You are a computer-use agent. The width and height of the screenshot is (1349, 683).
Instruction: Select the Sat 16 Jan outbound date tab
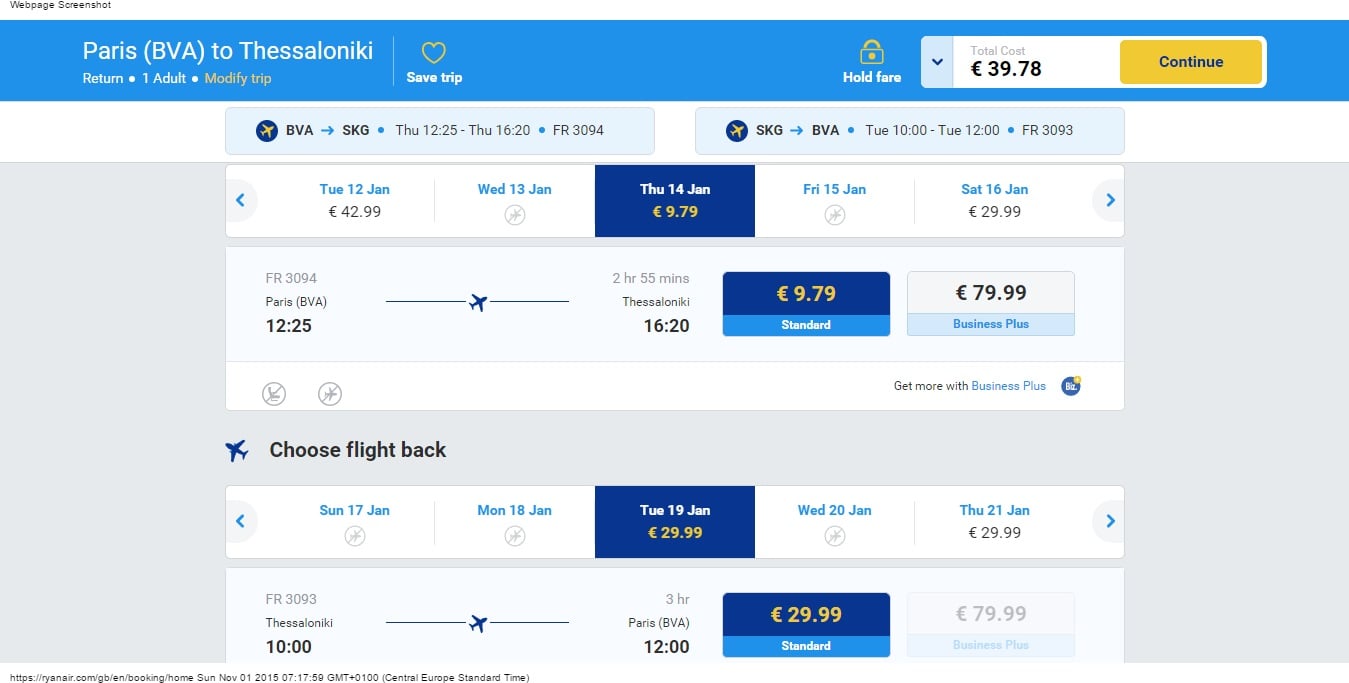point(994,201)
